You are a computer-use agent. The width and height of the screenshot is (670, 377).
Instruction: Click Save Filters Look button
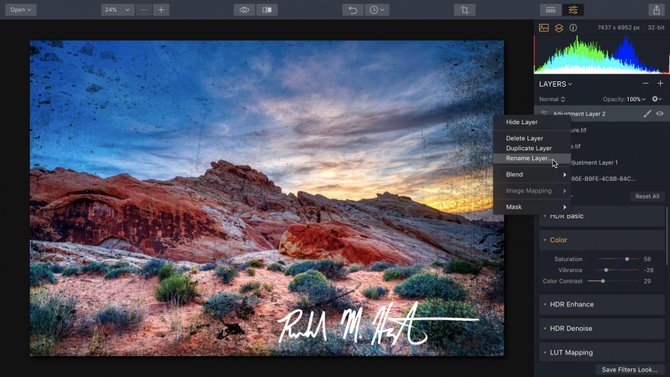[629, 370]
